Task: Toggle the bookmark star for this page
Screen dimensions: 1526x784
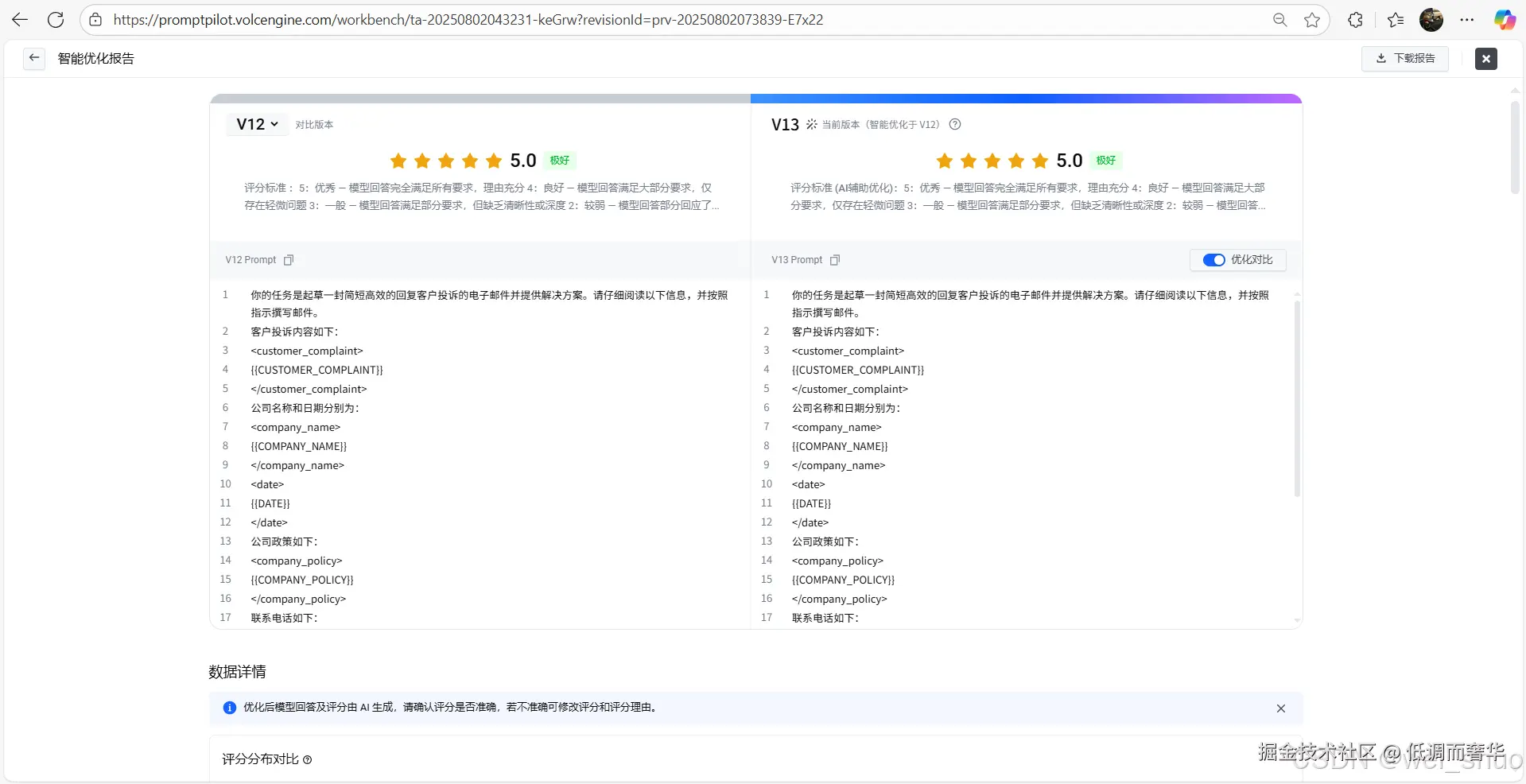Action: click(1312, 19)
